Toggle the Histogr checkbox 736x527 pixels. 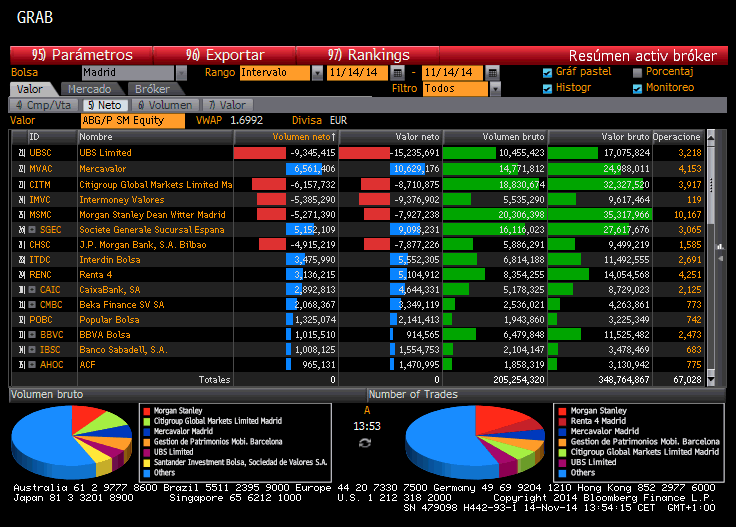coord(547,89)
